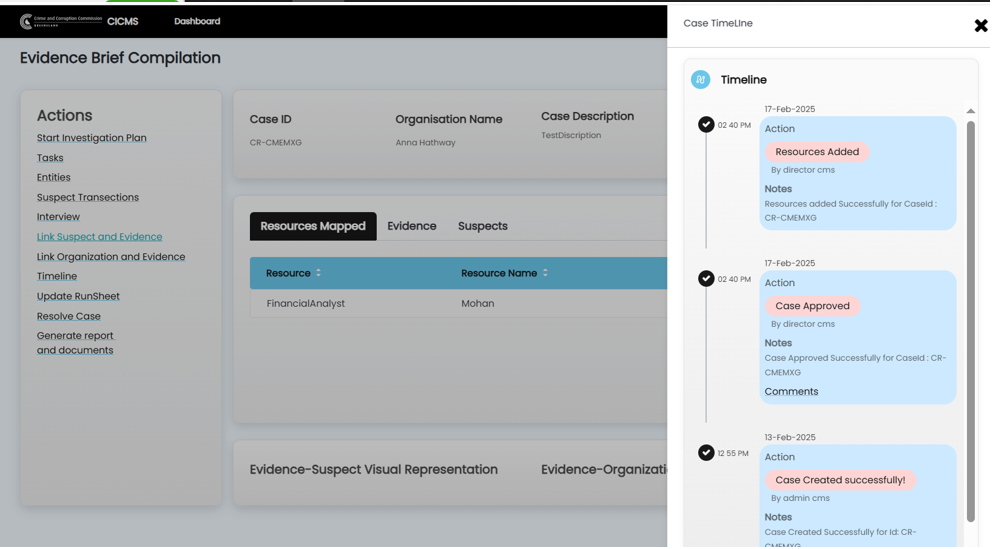
Task: Click checkmark marker for Resources Added entry
Action: [706, 125]
